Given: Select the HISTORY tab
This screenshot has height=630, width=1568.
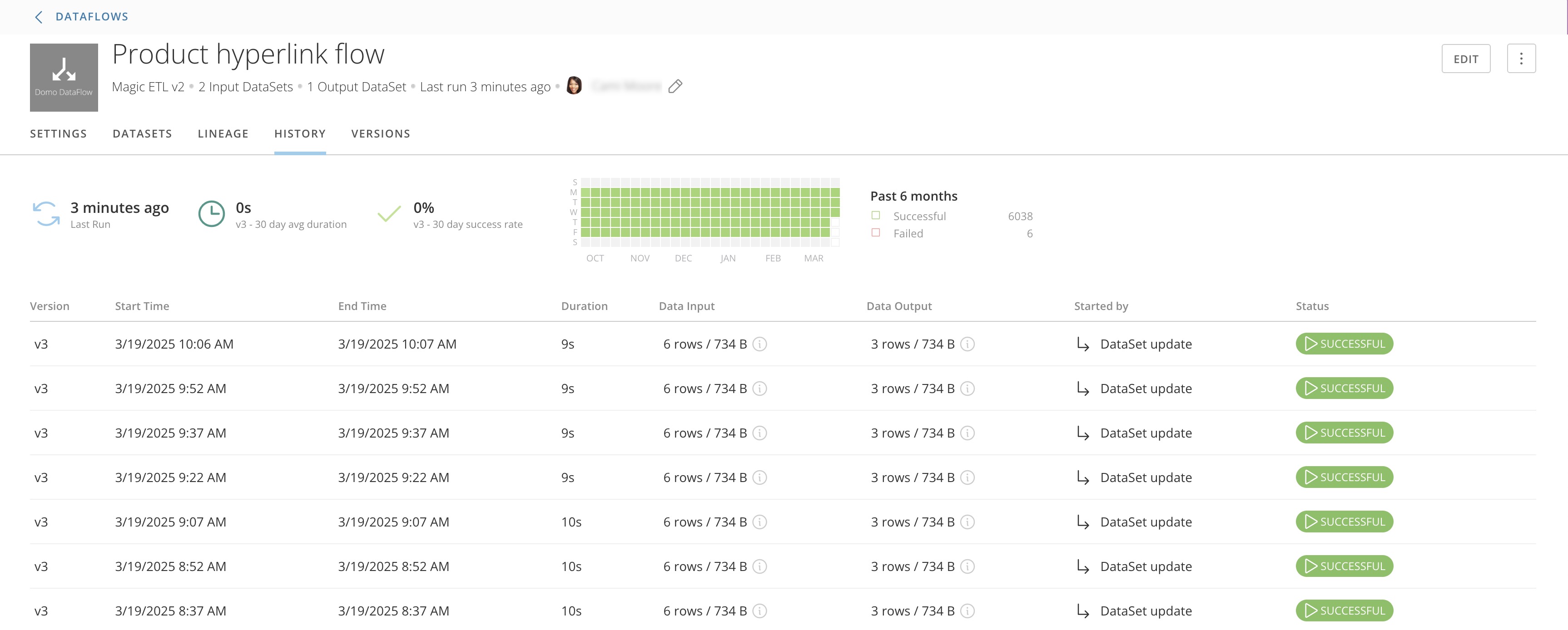Looking at the screenshot, I should (300, 134).
